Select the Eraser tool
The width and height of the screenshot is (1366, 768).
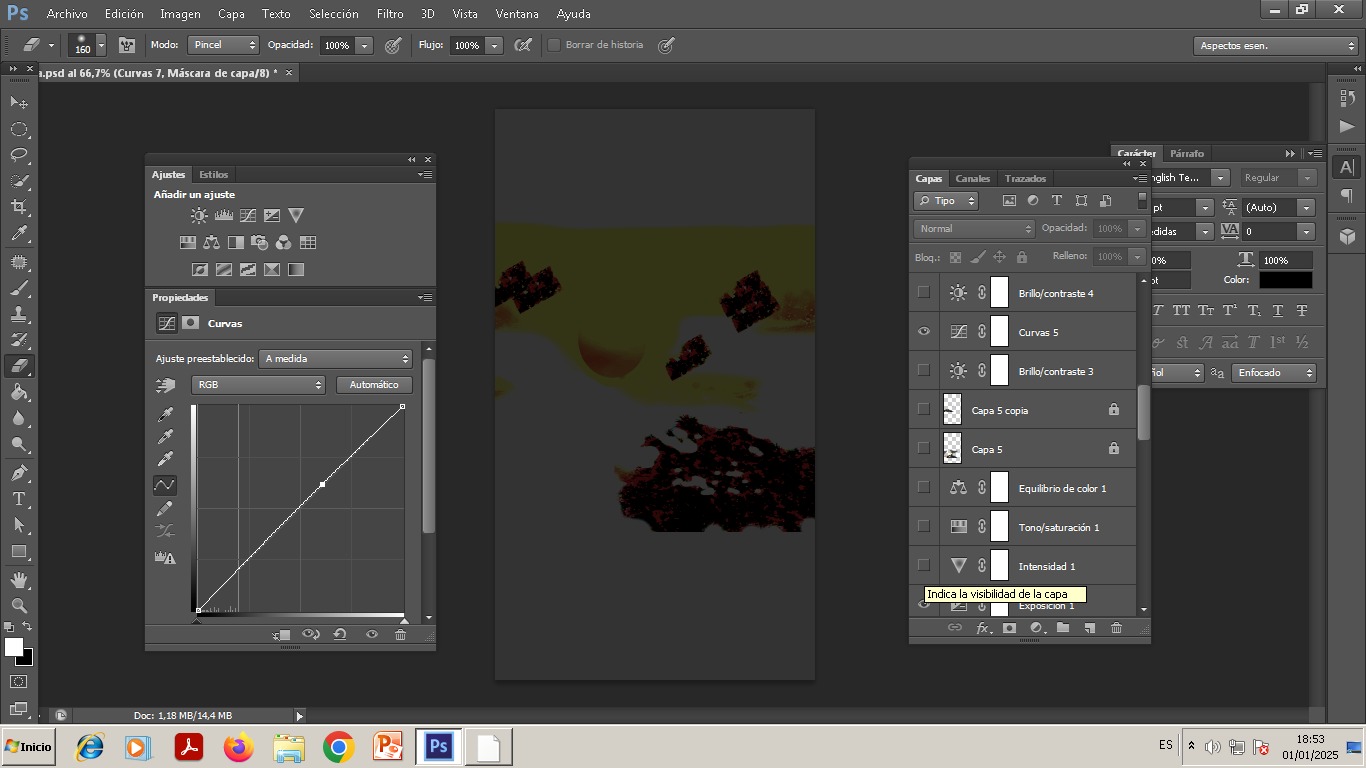point(19,366)
